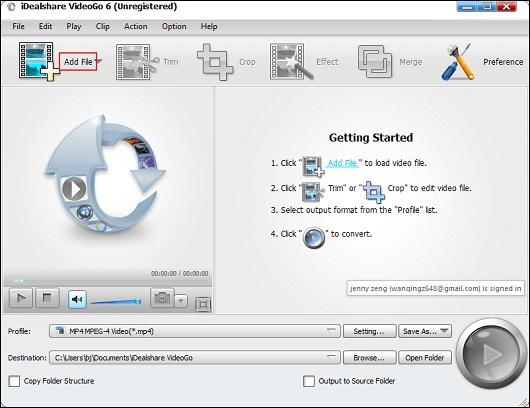
Task: Click the playback seek bar
Action: [x=107, y=281]
